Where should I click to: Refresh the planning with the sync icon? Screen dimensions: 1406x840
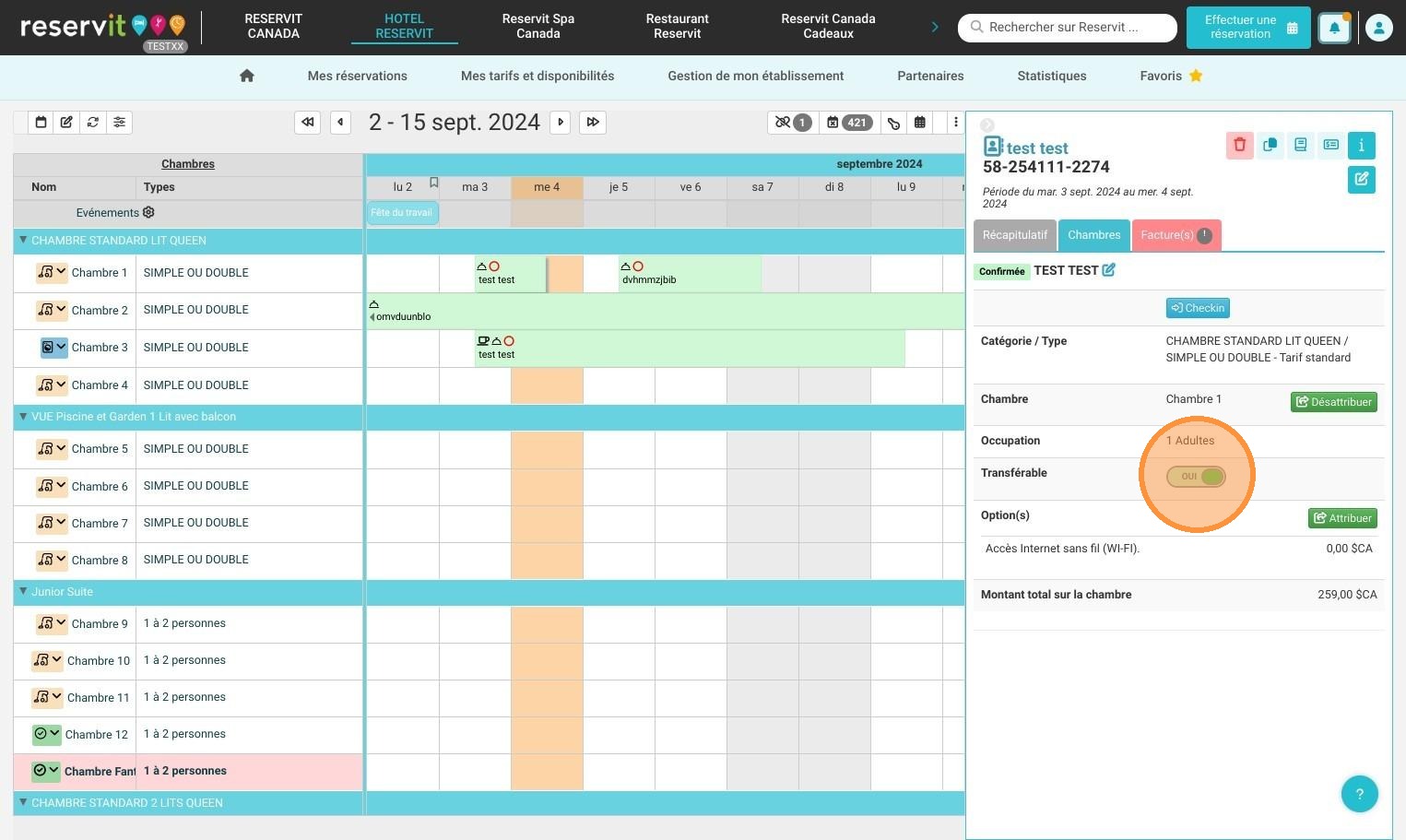tap(93, 122)
